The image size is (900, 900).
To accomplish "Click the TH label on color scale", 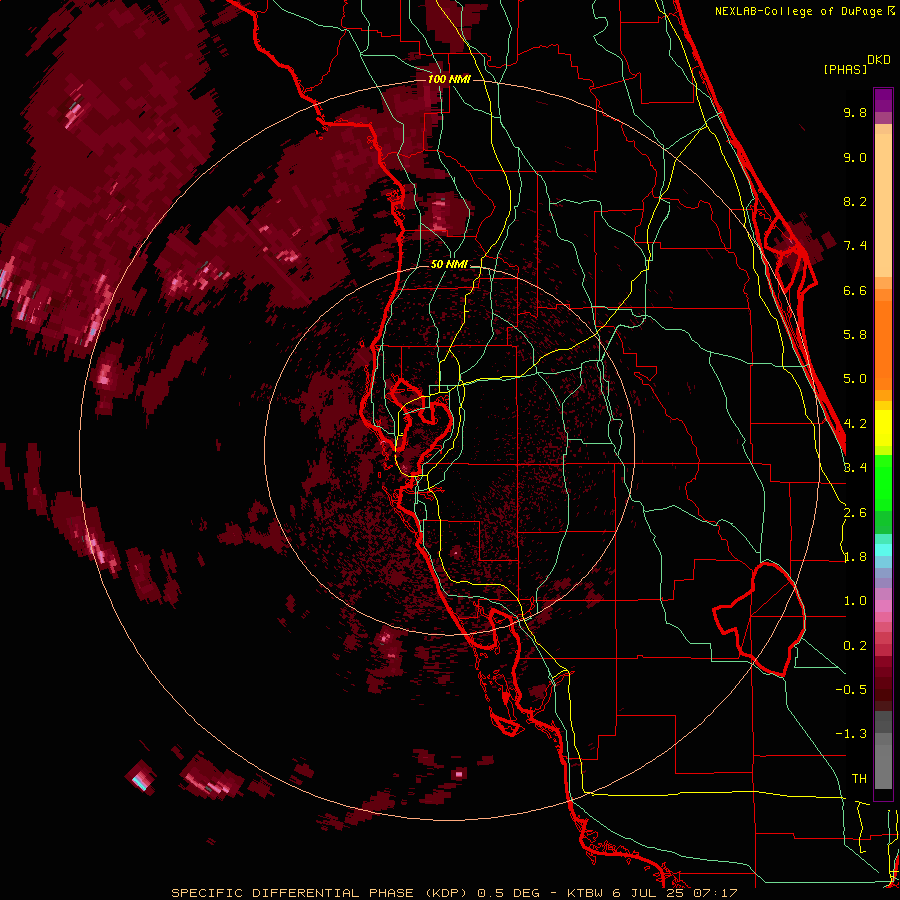I will [859, 779].
